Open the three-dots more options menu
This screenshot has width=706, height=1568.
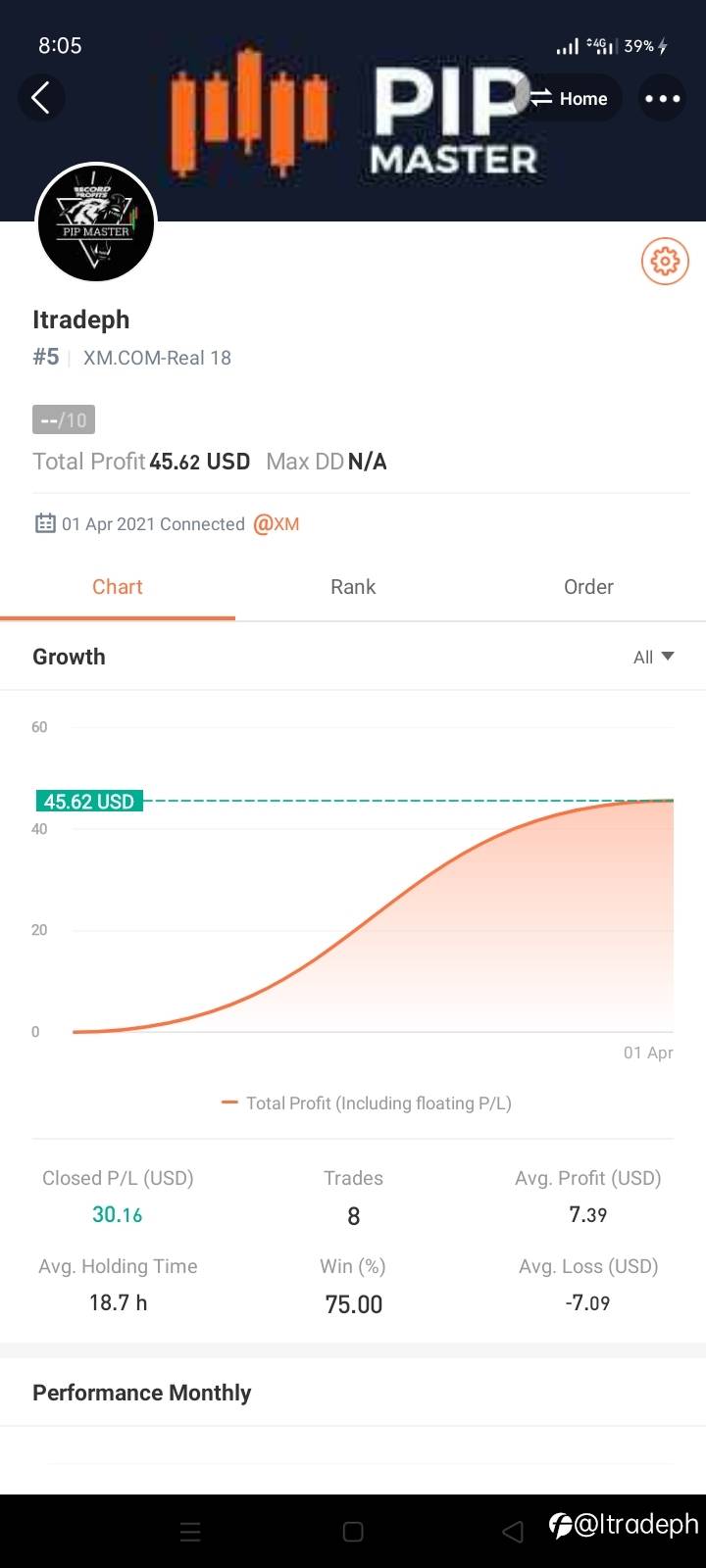click(662, 98)
